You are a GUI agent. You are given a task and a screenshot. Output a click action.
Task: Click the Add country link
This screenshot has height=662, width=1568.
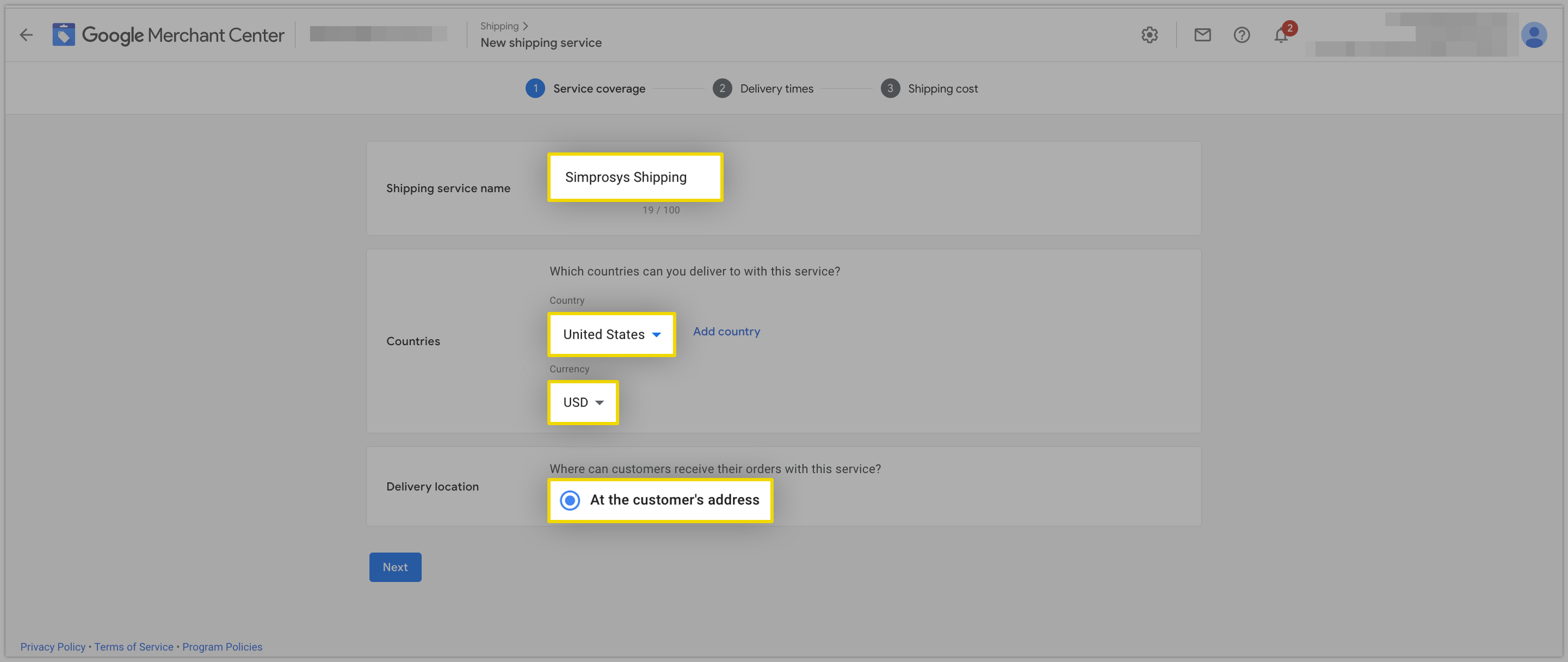(x=726, y=332)
